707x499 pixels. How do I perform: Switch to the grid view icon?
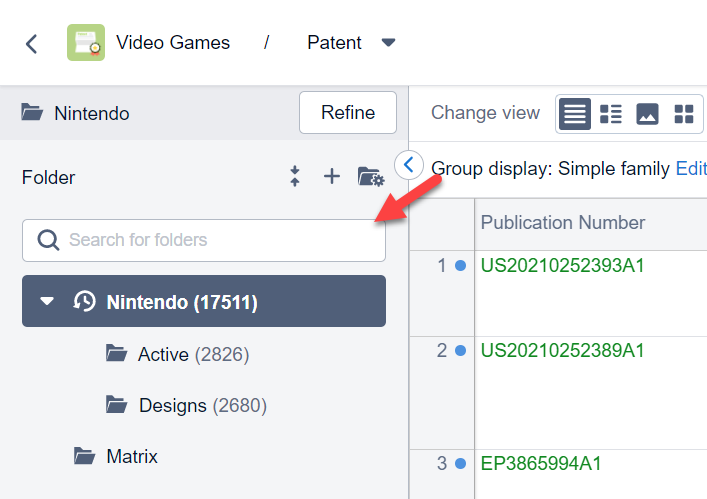click(684, 114)
